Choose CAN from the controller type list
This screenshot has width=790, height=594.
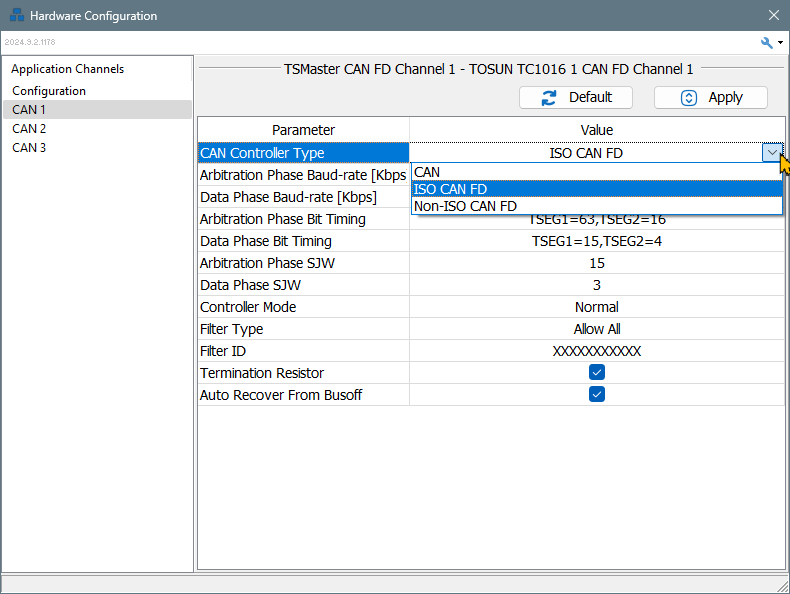coord(597,172)
